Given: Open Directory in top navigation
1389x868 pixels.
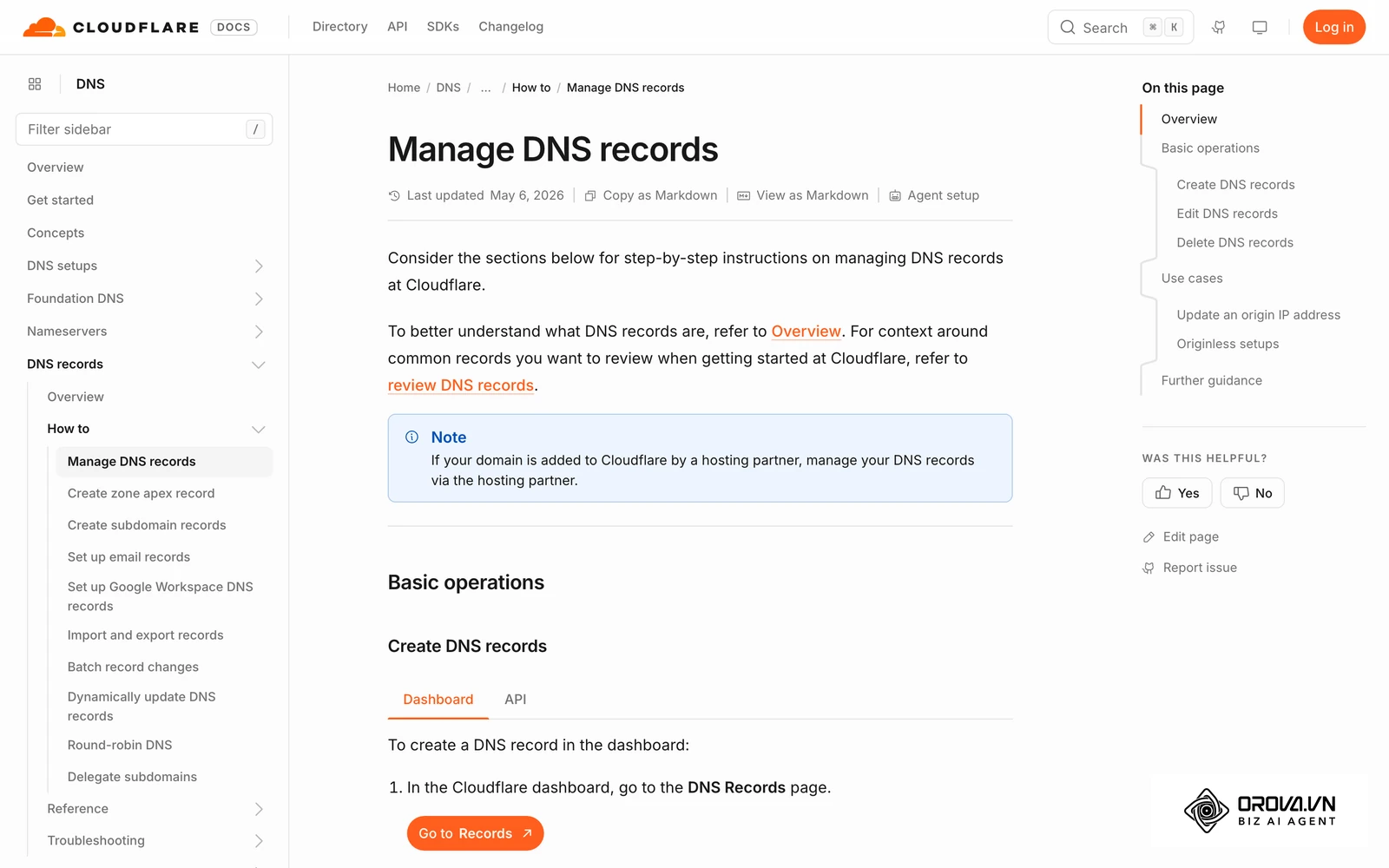Looking at the screenshot, I should (340, 27).
